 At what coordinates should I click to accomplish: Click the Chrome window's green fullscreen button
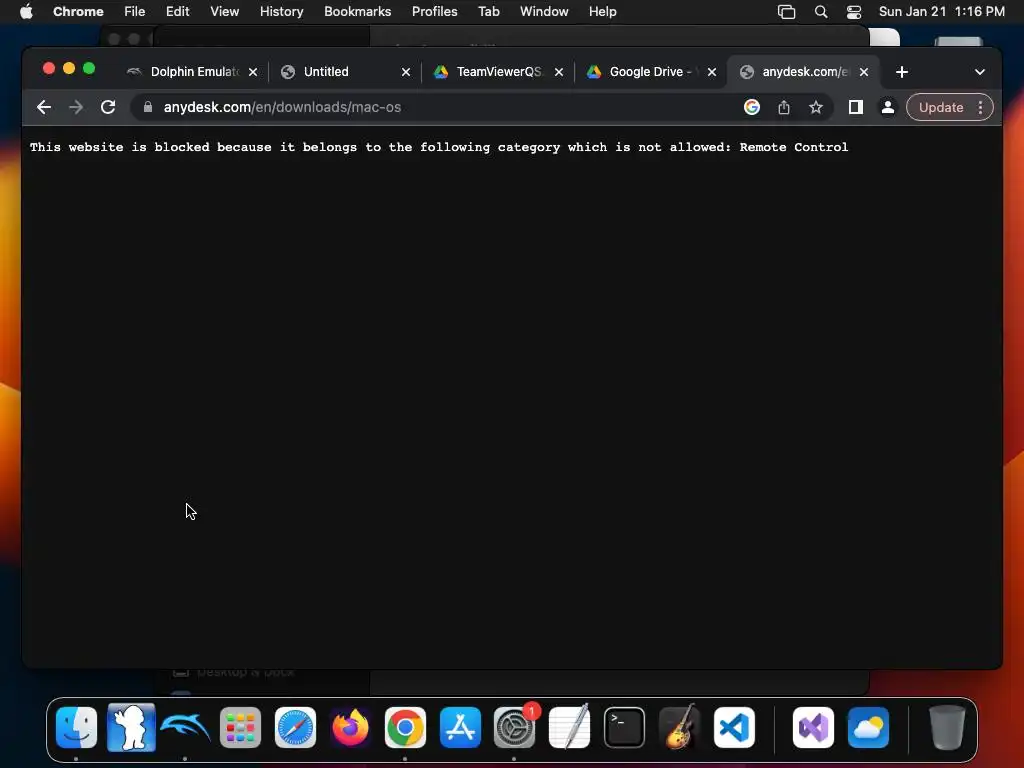[89, 69]
